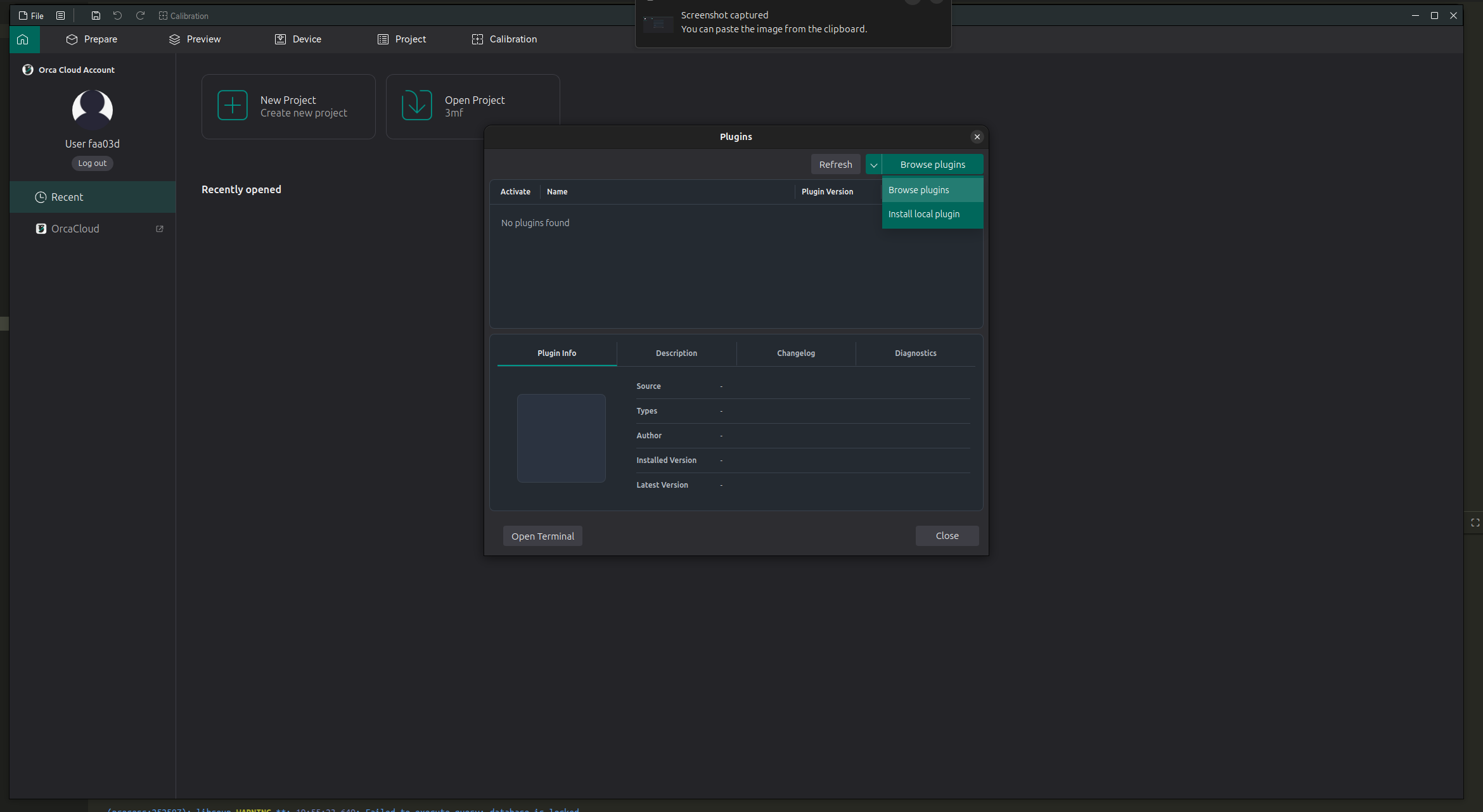
Task: Click the 'Types' field label
Action: pyautogui.click(x=646, y=411)
